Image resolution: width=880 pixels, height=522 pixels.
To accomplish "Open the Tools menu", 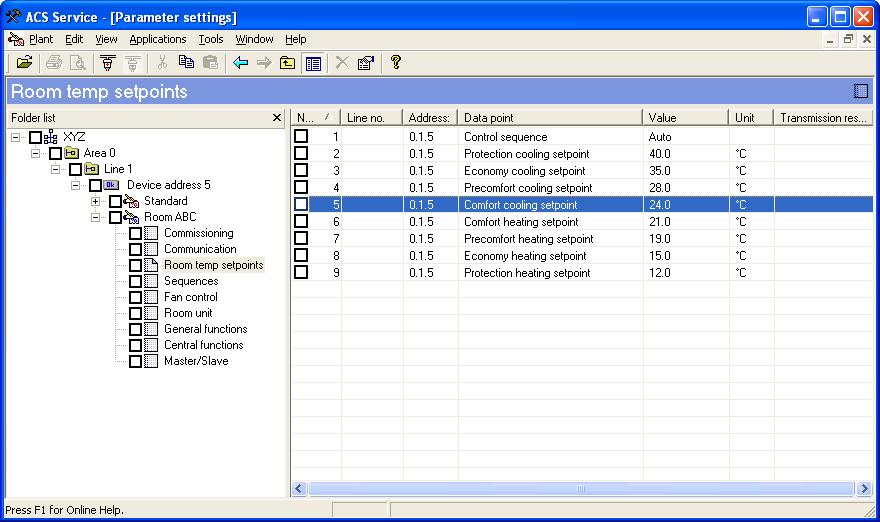I will pos(211,39).
